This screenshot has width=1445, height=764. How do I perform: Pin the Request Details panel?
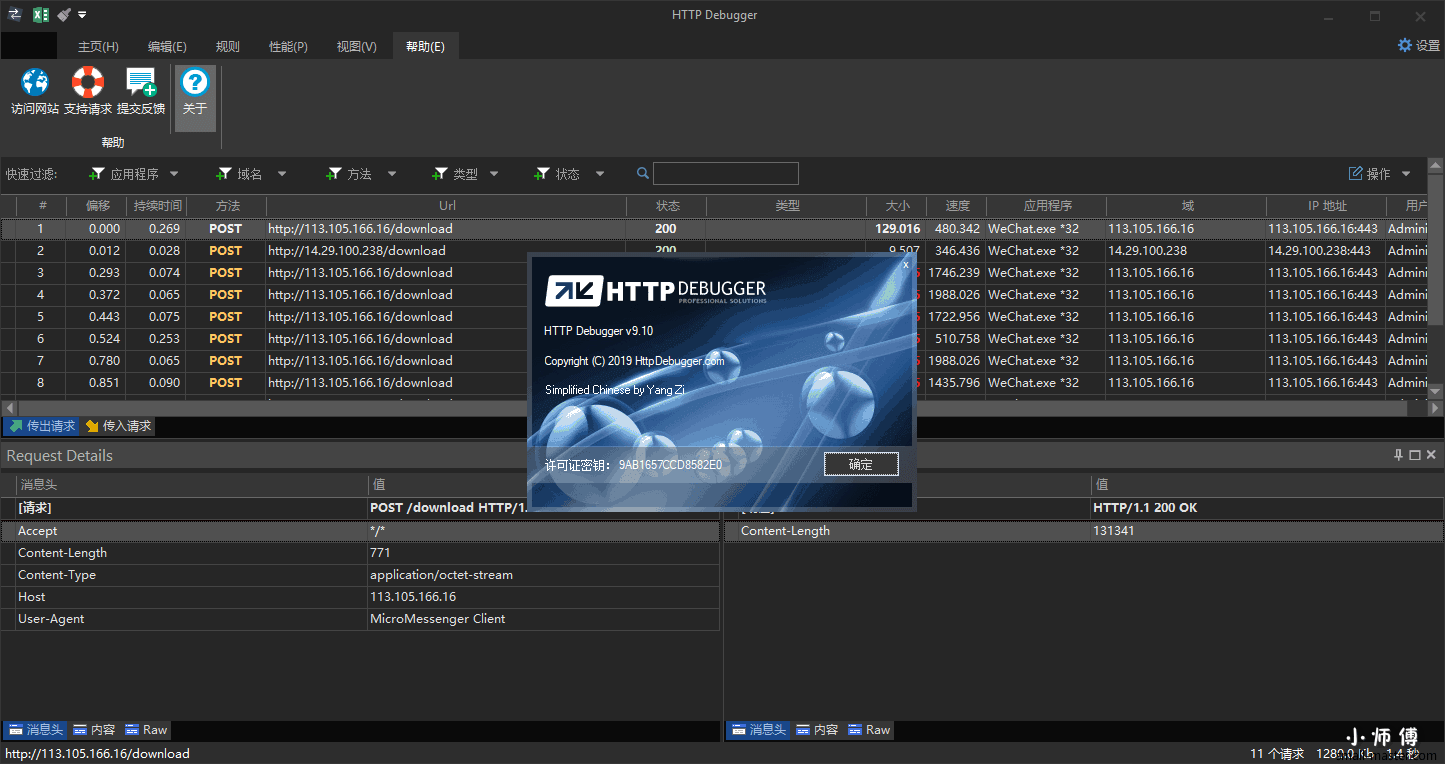click(1398, 455)
